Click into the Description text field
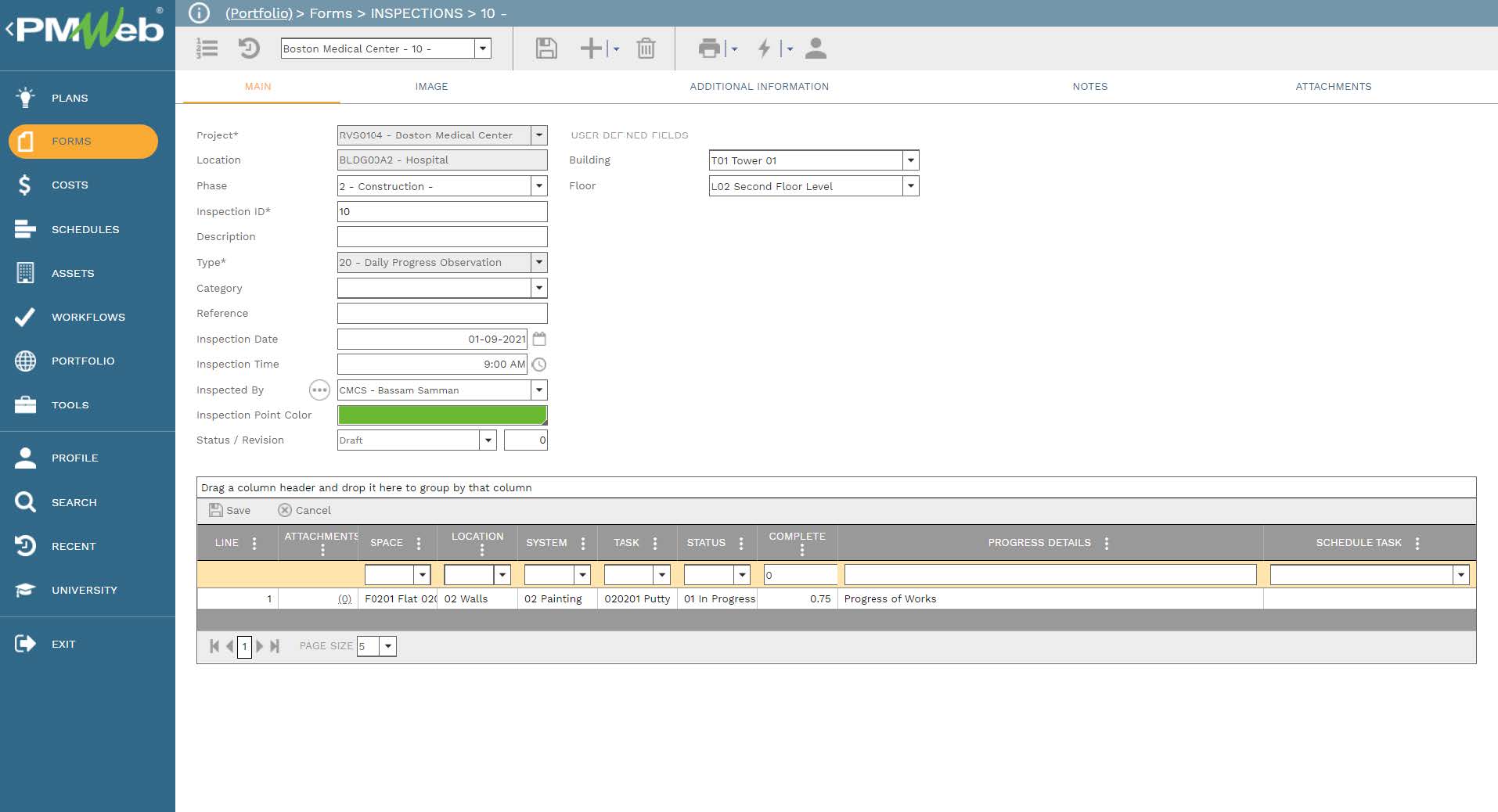Image resolution: width=1498 pixels, height=812 pixels. point(441,236)
